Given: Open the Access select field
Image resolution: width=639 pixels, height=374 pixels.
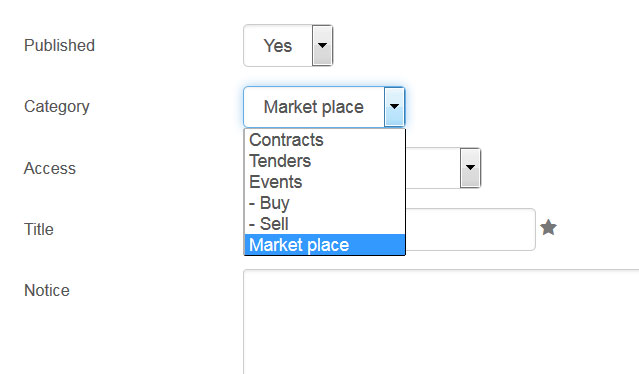Looking at the screenshot, I should click(443, 168).
